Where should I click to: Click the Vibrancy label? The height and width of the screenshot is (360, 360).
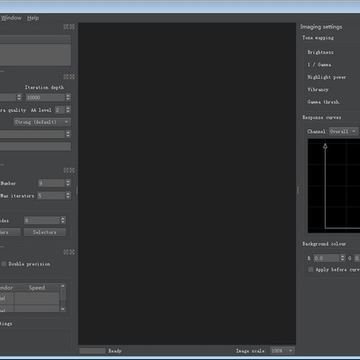point(318,89)
